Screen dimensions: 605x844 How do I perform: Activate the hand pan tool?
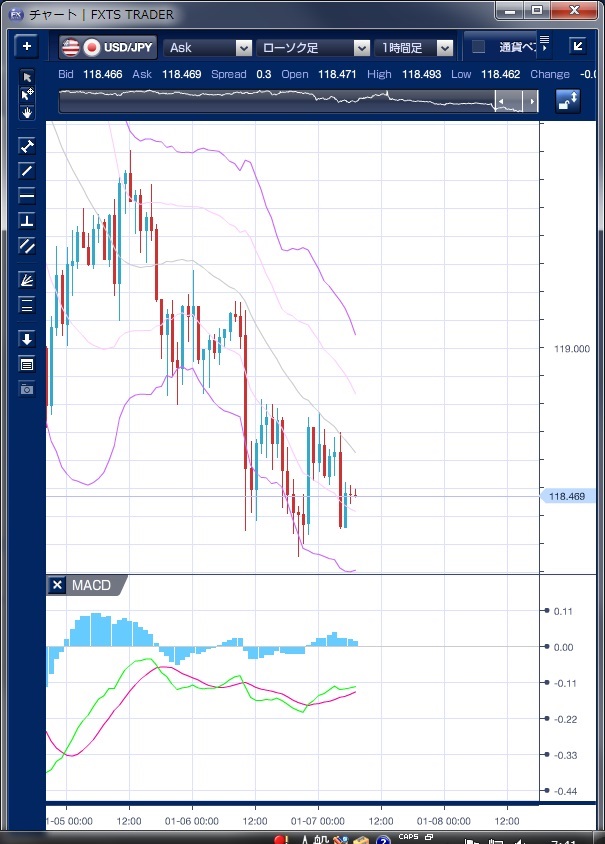tap(27, 112)
